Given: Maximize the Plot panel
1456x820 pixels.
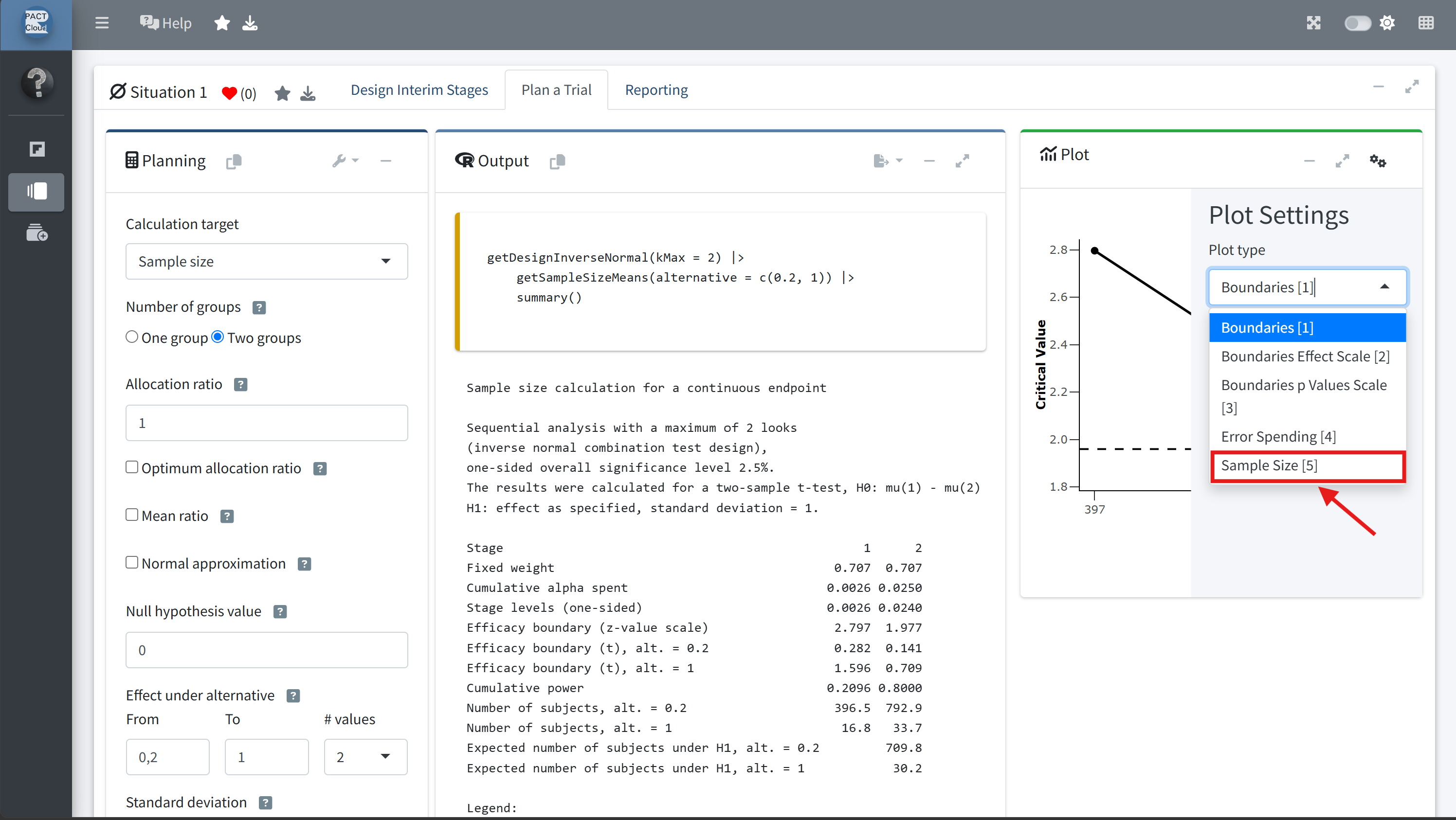Looking at the screenshot, I should [x=1343, y=161].
